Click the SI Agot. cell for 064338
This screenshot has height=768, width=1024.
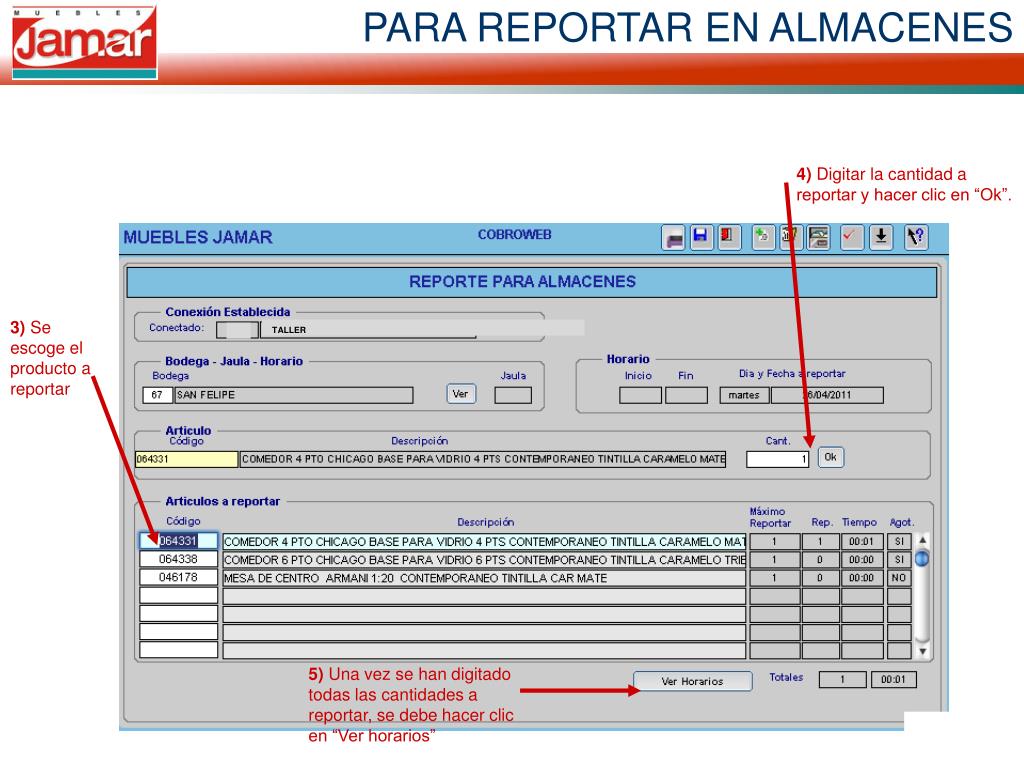click(899, 560)
